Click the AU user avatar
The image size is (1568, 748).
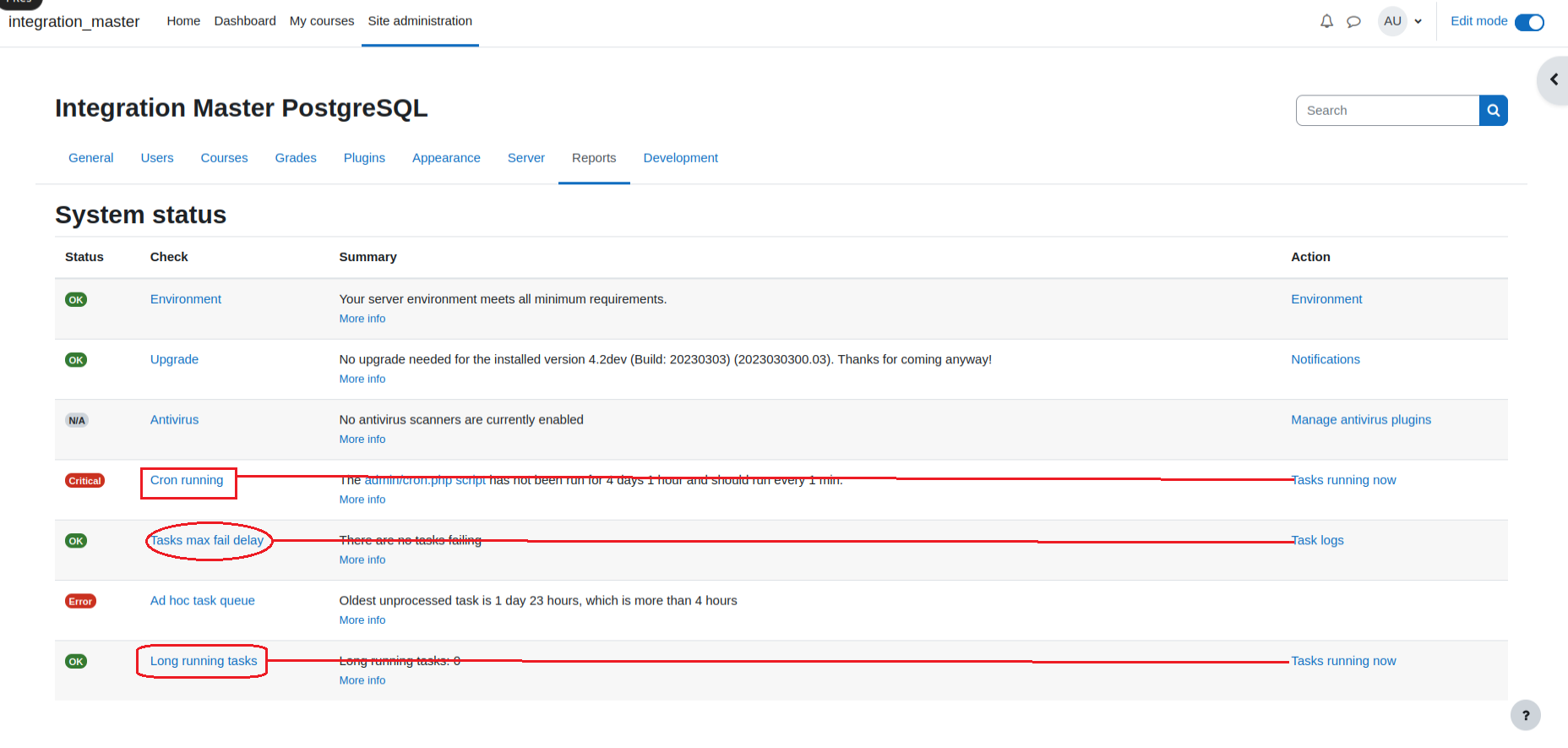tap(1392, 21)
